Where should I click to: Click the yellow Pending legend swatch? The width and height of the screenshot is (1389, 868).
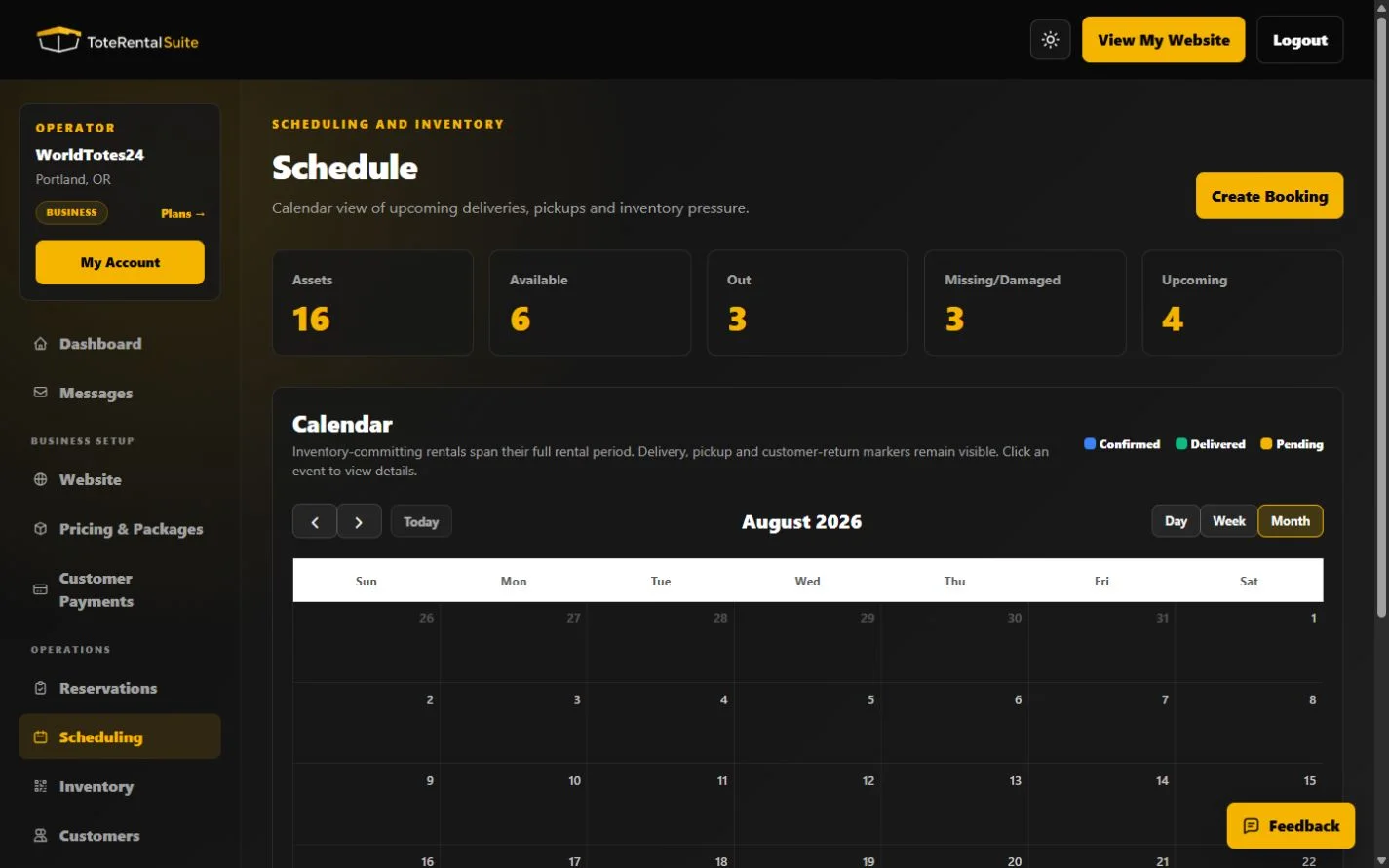click(1266, 443)
